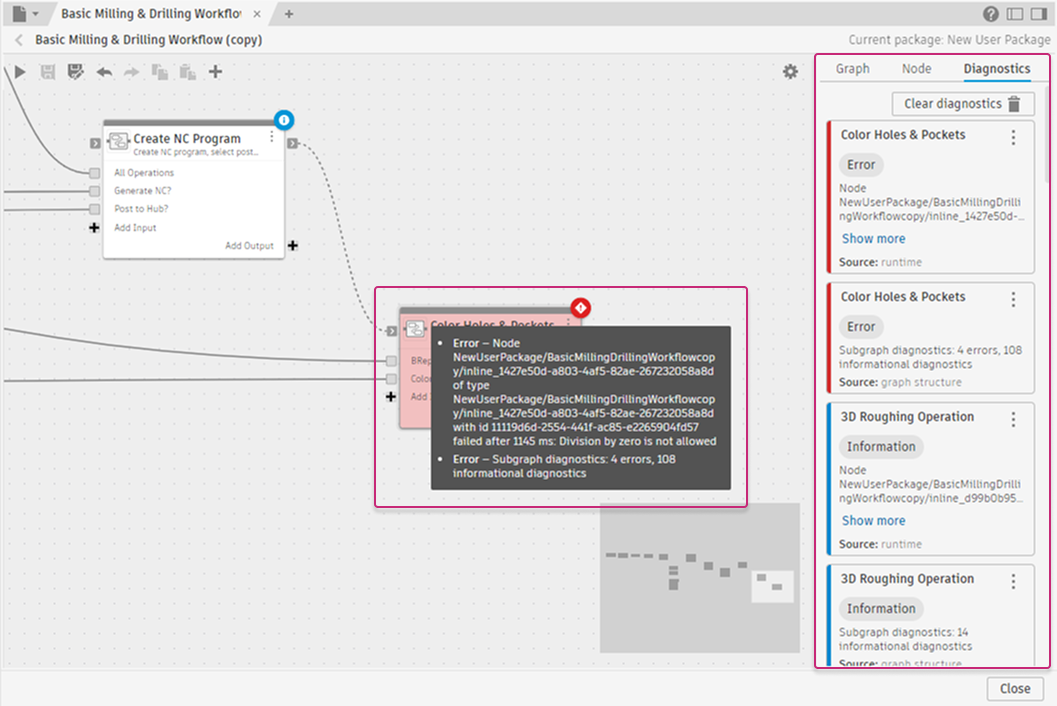The width and height of the screenshot is (1057, 706).
Task: Click Create NC Program input flow arrow
Action: coord(95,143)
